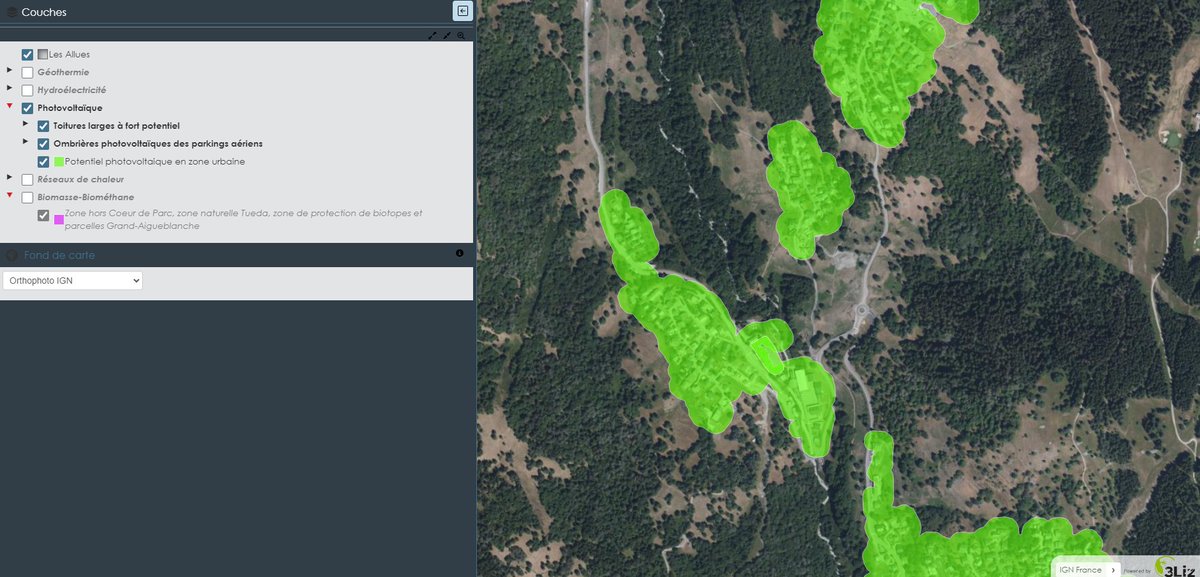The image size is (1200, 577).
Task: Click the 3Liz logo
Action: click(x=1176, y=567)
